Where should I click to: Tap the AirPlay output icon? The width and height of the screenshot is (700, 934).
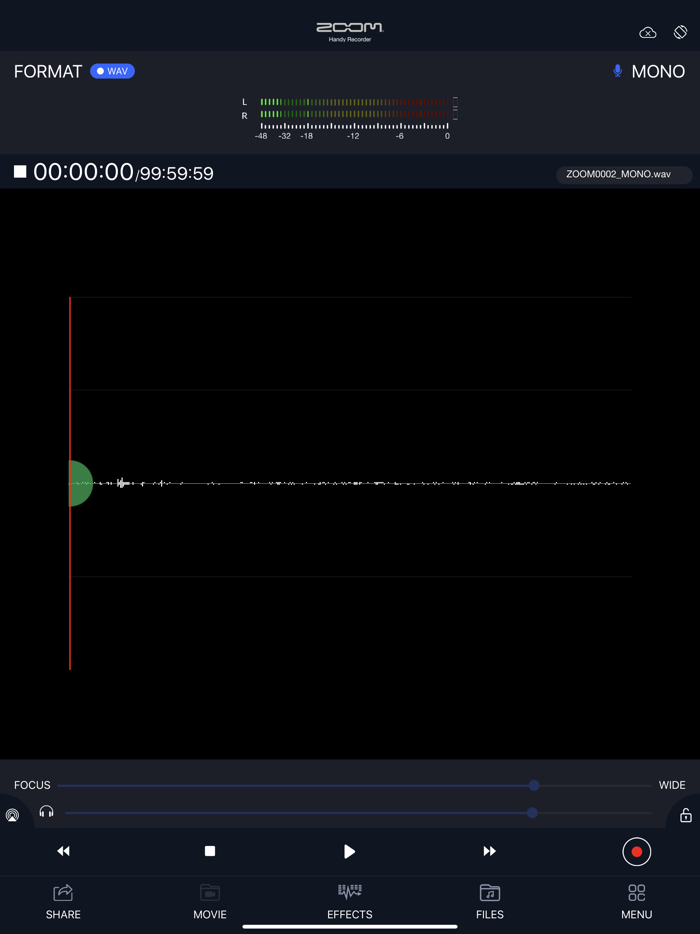(12, 815)
